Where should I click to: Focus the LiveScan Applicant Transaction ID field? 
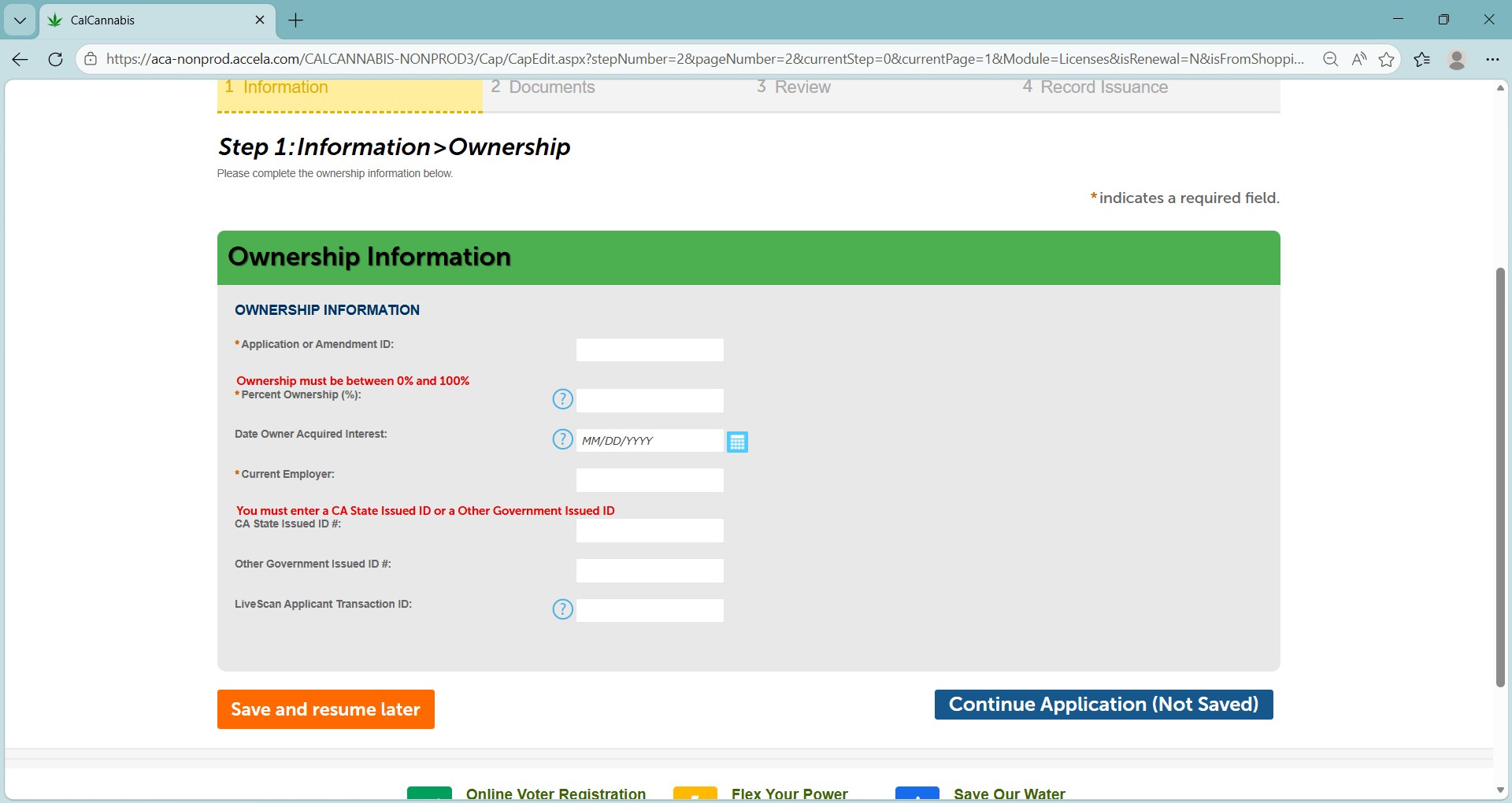pos(650,610)
